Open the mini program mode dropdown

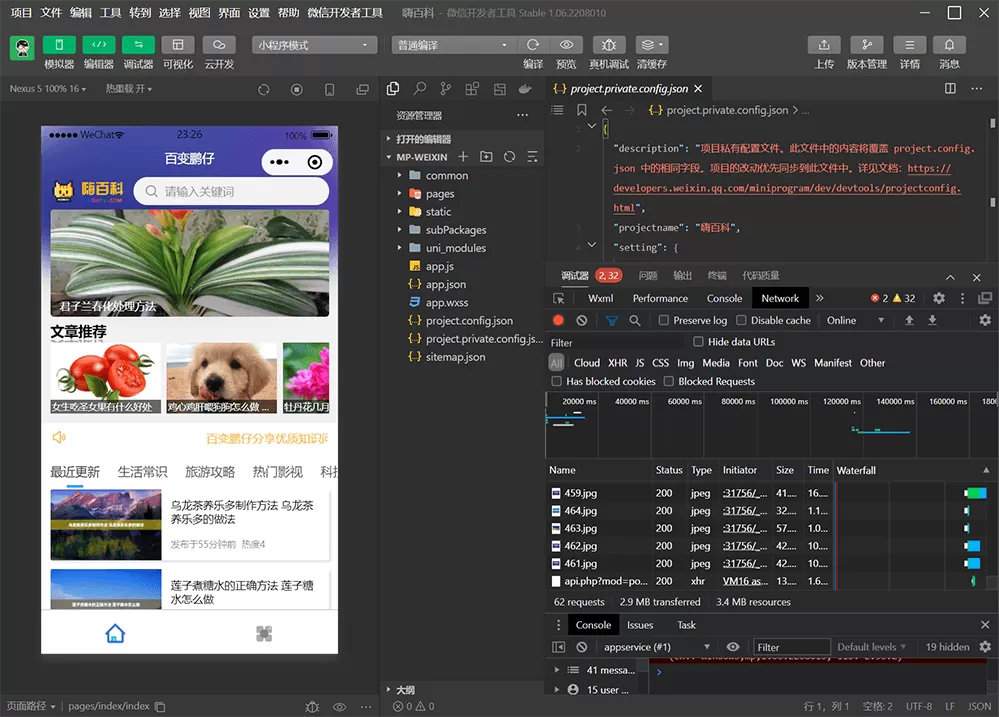[314, 45]
